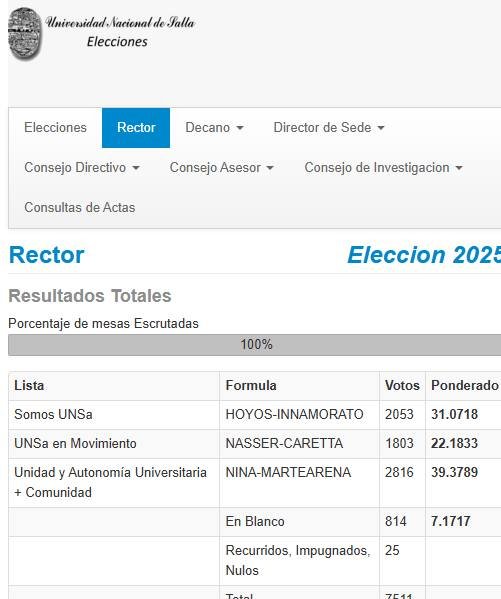The image size is (501, 599).
Task: Select the Somos UNSa list row
Action: [x=255, y=415]
